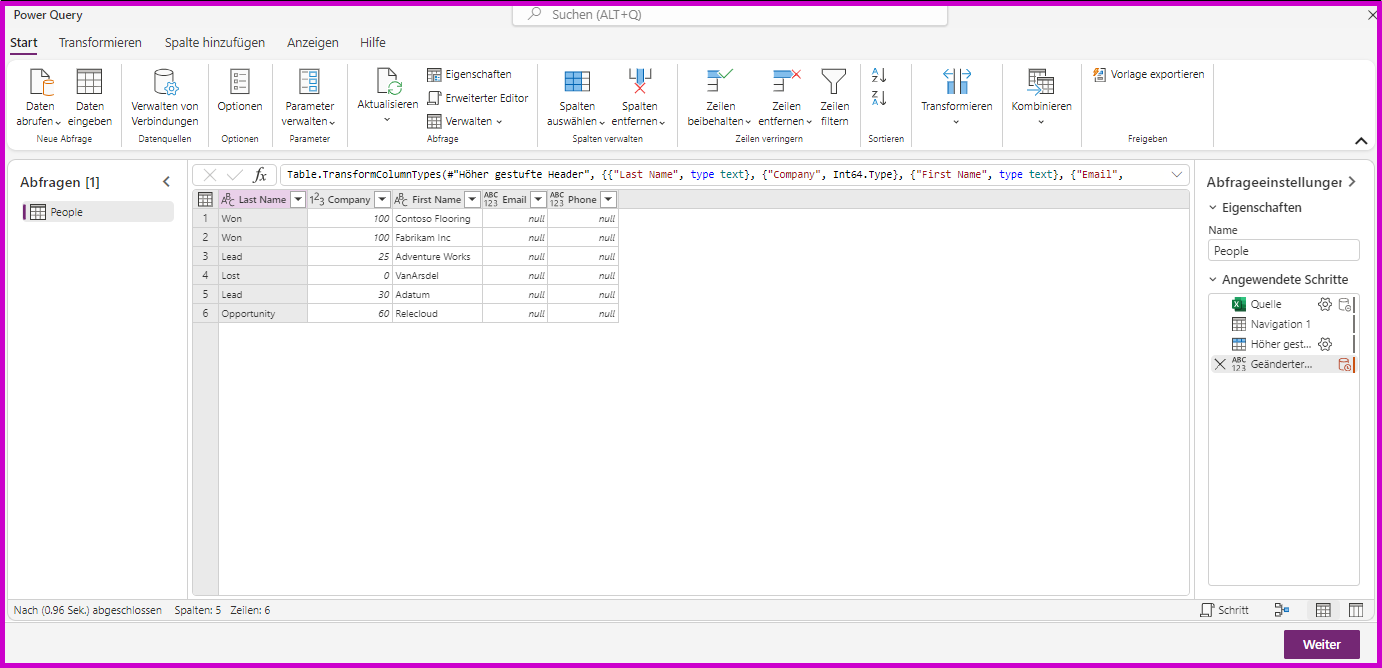
Task: Select the People query in list
Action: pos(67,212)
